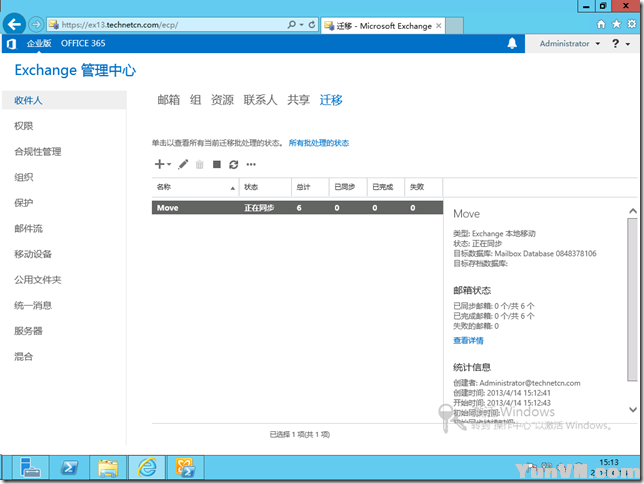Image resolution: width=644 pixels, height=484 pixels.
Task: Open Server Manager from taskbar
Action: [30, 468]
